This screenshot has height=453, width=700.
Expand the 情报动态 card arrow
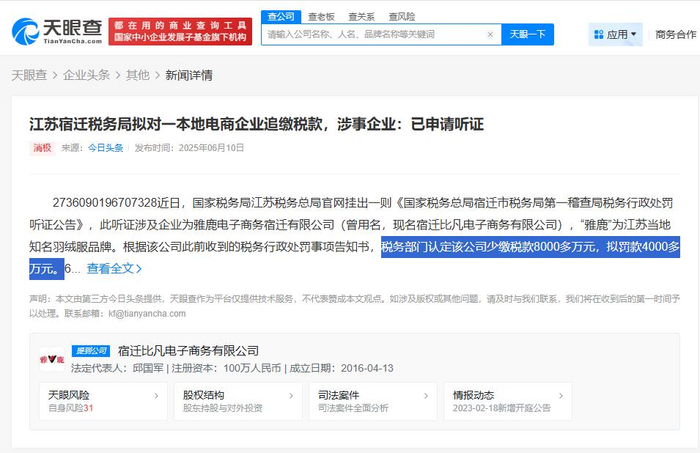point(561,395)
